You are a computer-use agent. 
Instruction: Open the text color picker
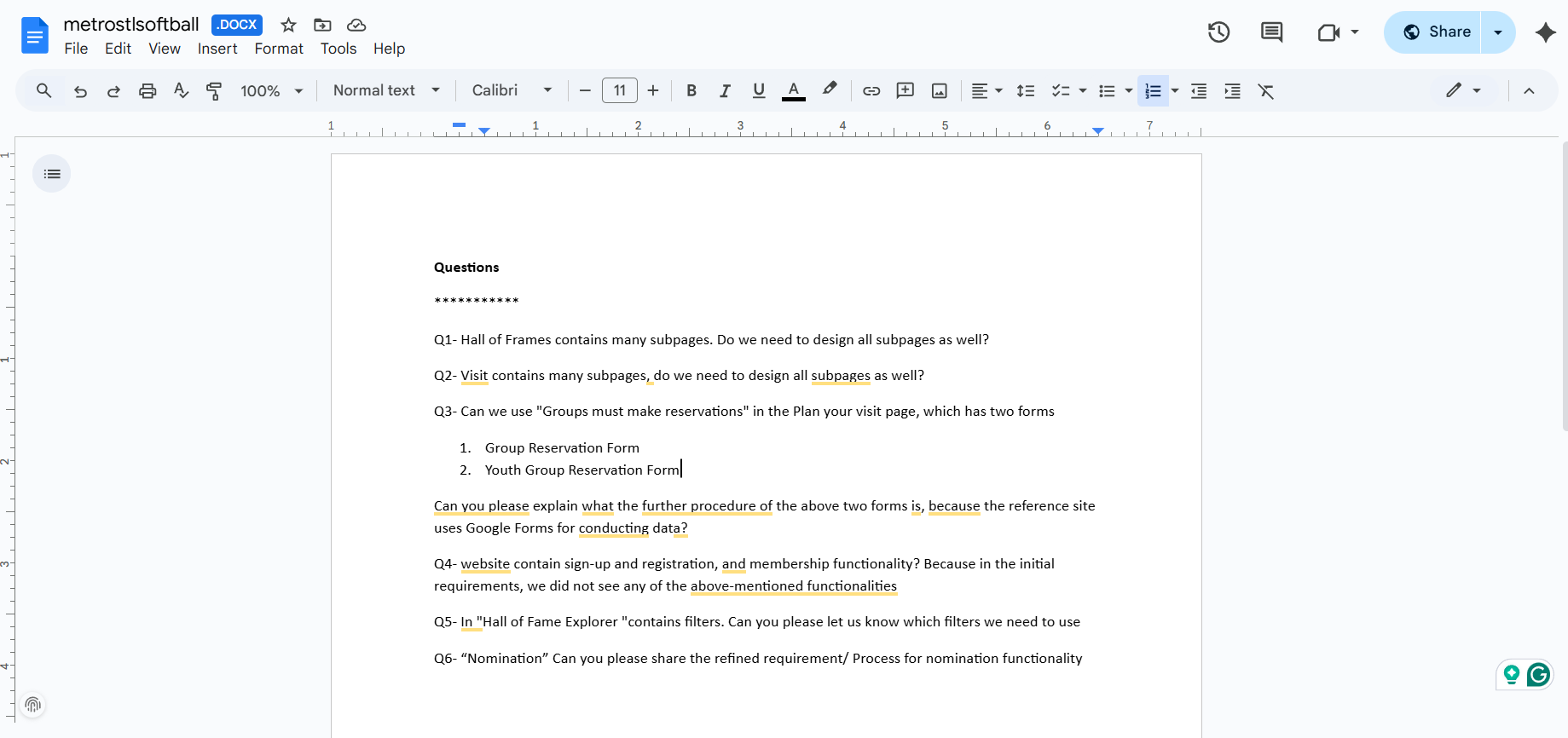click(794, 91)
